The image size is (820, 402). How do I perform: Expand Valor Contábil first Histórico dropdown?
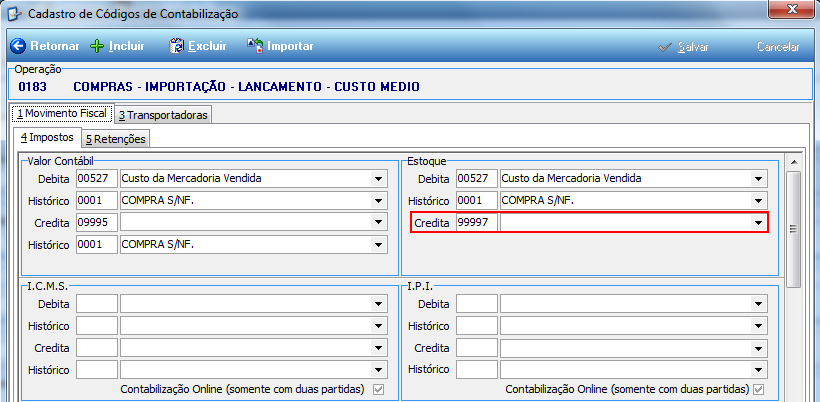[378, 201]
